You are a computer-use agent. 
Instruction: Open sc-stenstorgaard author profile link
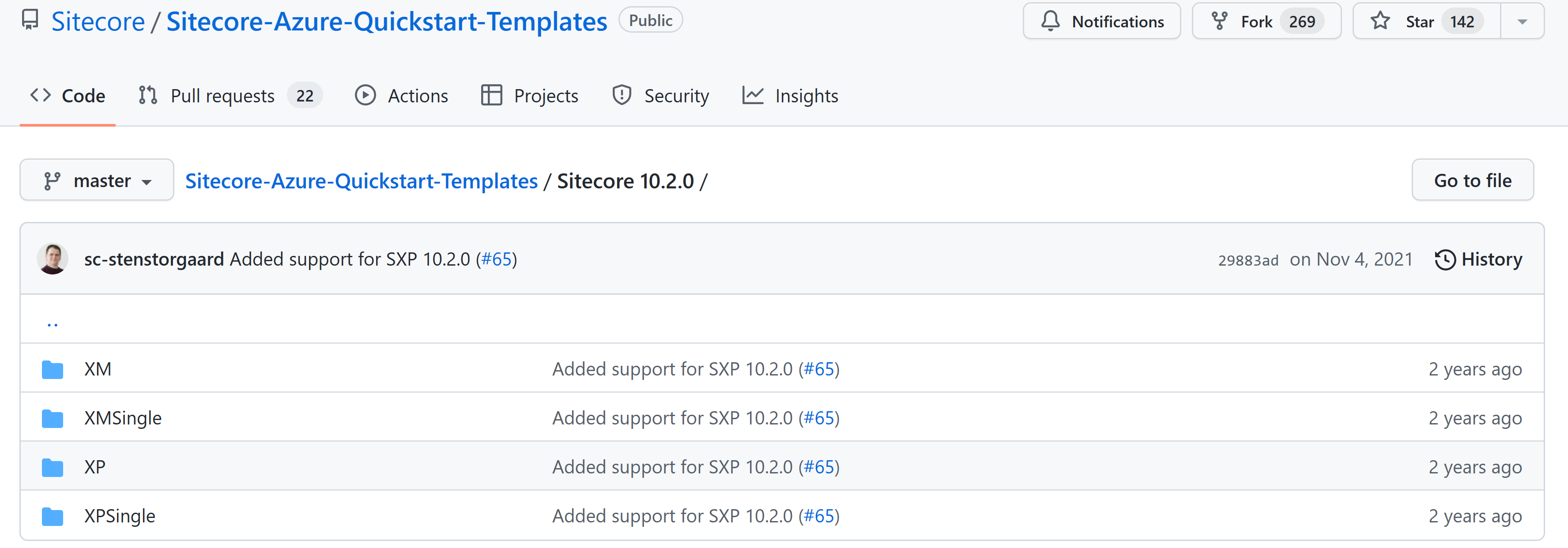click(x=154, y=259)
